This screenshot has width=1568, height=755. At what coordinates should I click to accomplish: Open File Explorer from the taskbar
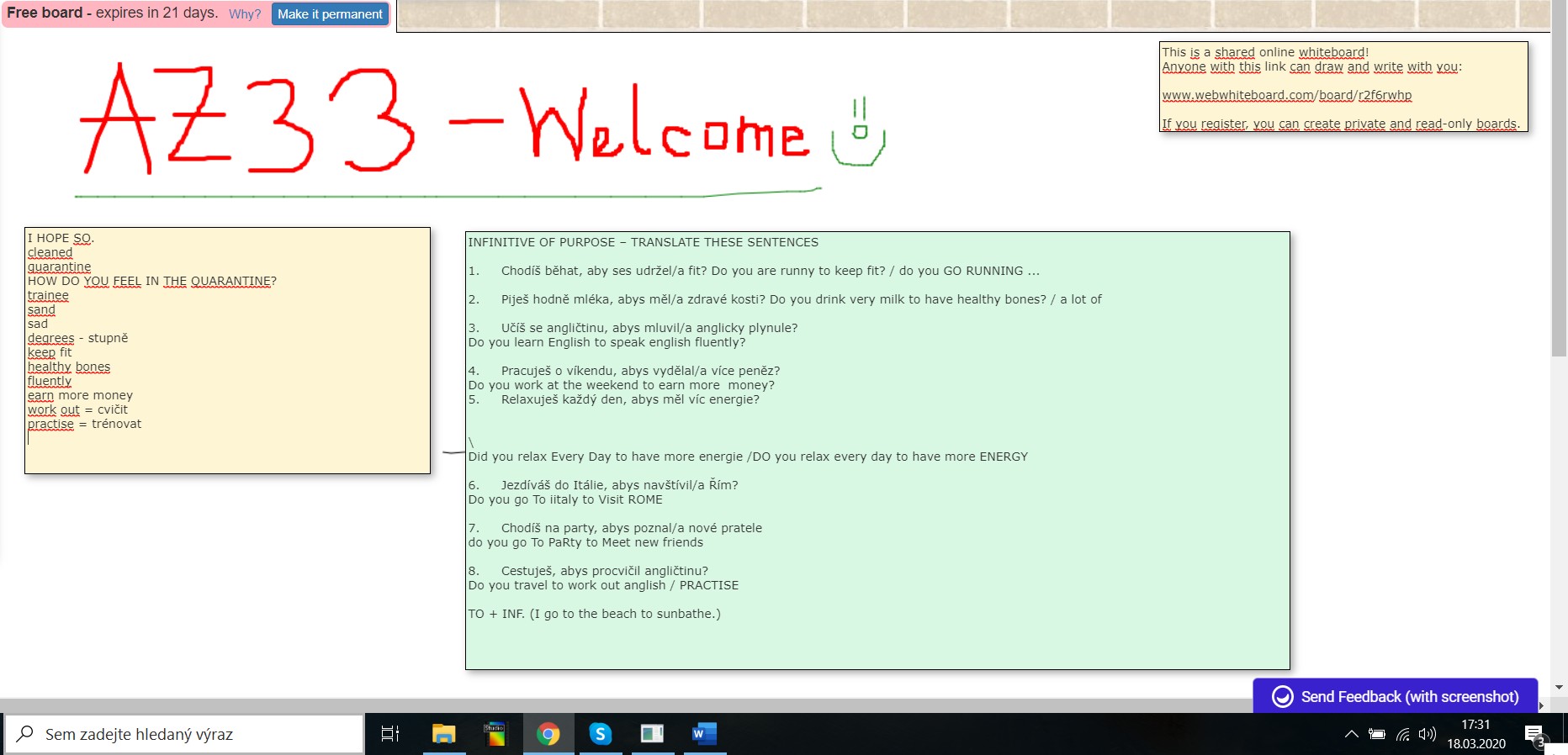pos(443,734)
